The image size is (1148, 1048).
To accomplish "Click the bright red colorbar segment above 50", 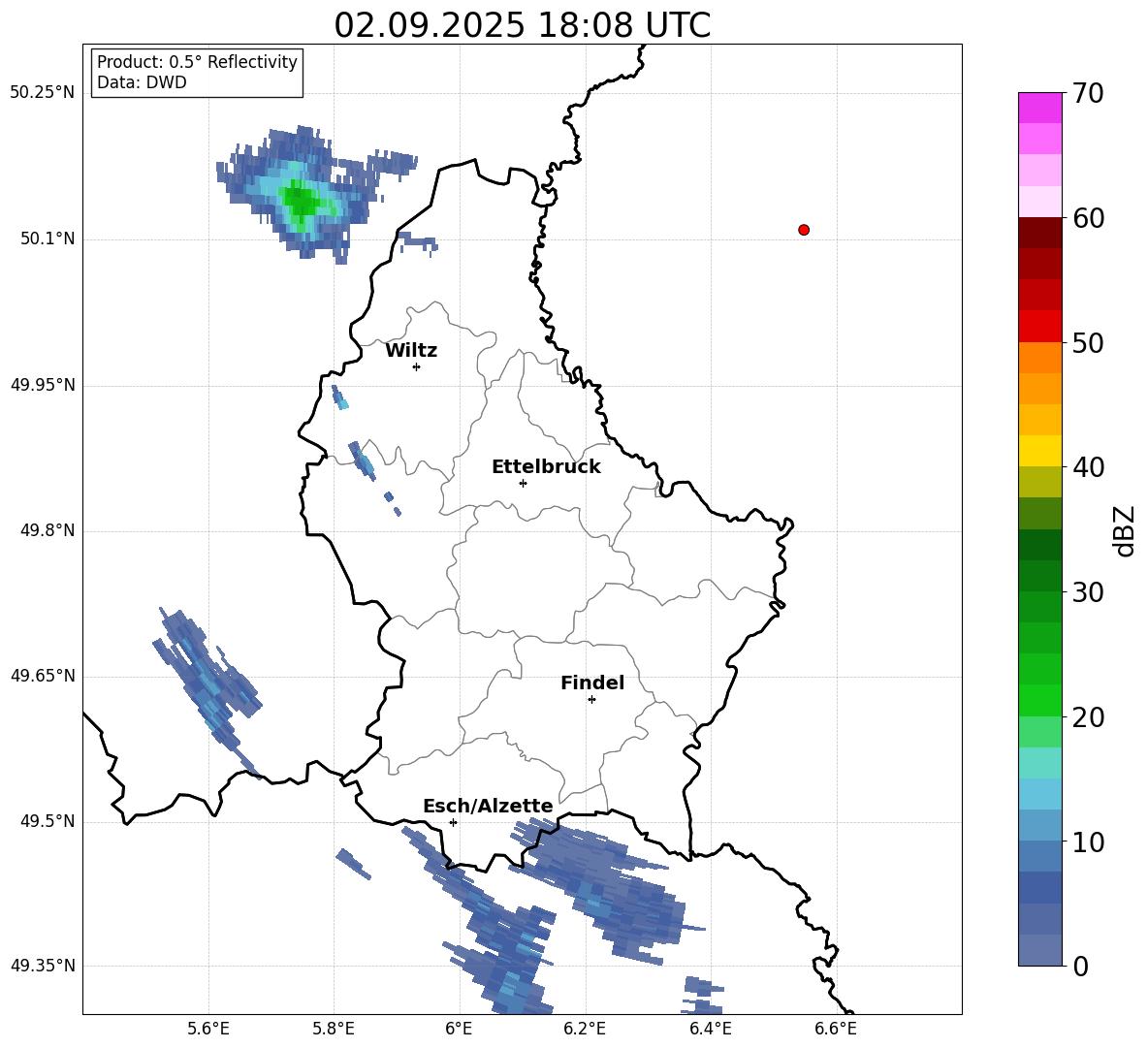I will 1039,327.
